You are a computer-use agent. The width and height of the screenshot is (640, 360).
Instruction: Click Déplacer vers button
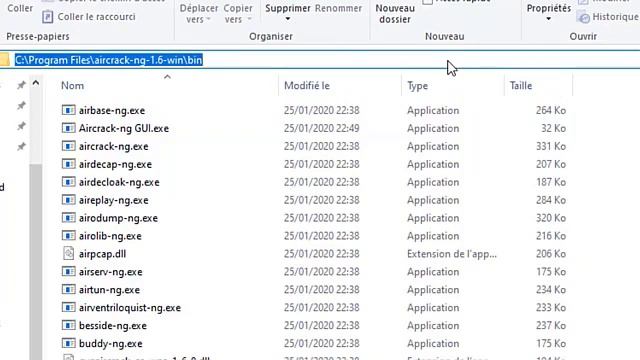[198, 13]
